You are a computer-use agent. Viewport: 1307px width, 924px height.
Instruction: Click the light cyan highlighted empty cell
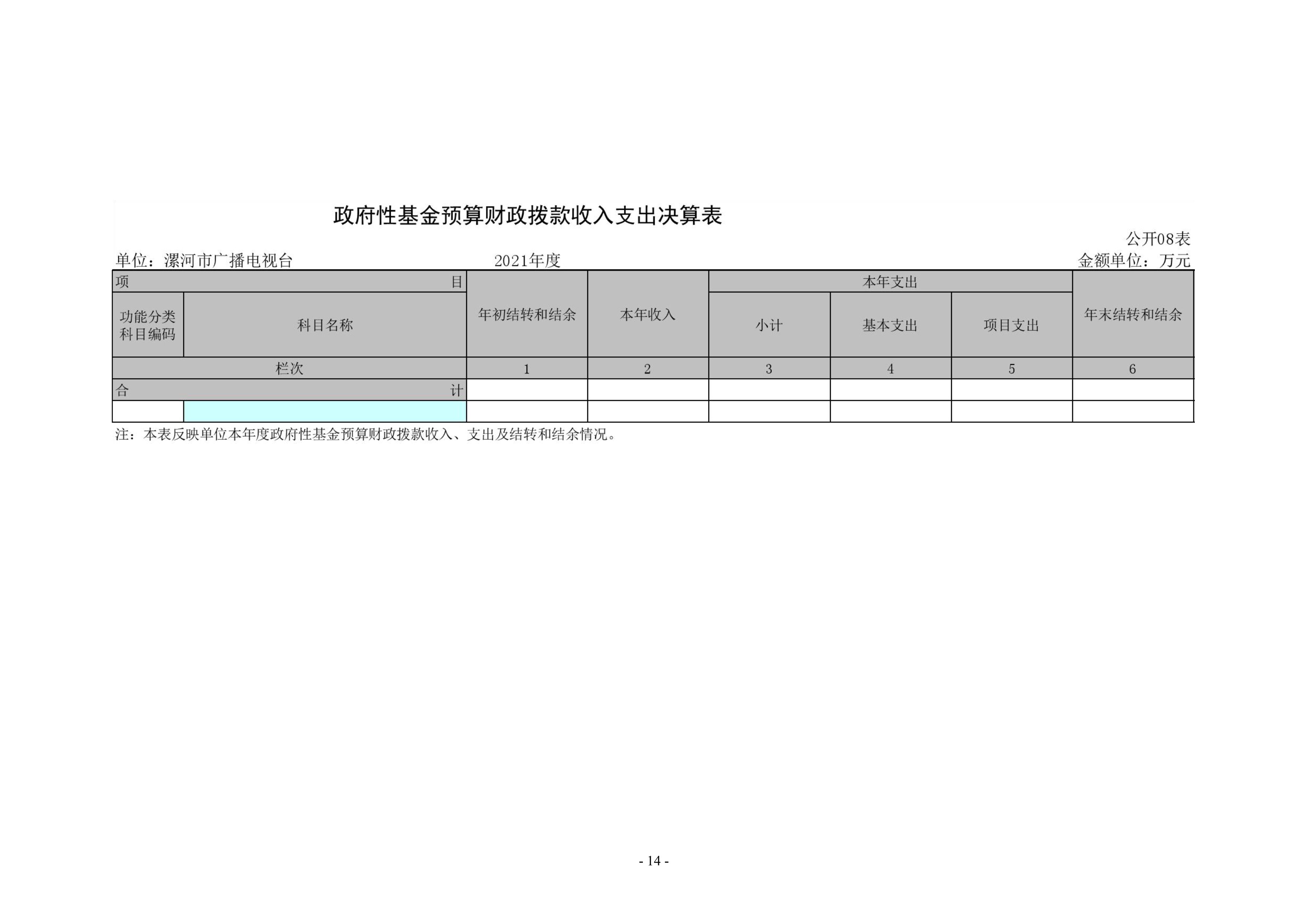pos(325,411)
